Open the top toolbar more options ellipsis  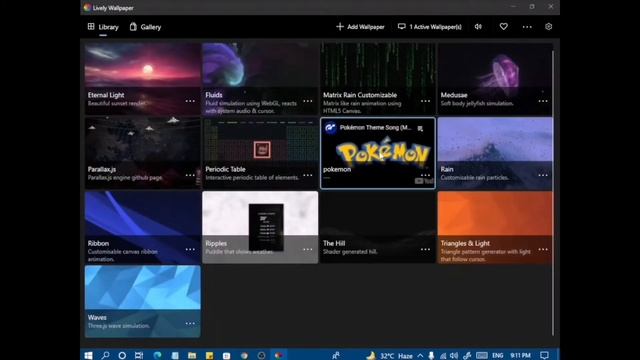(527, 27)
